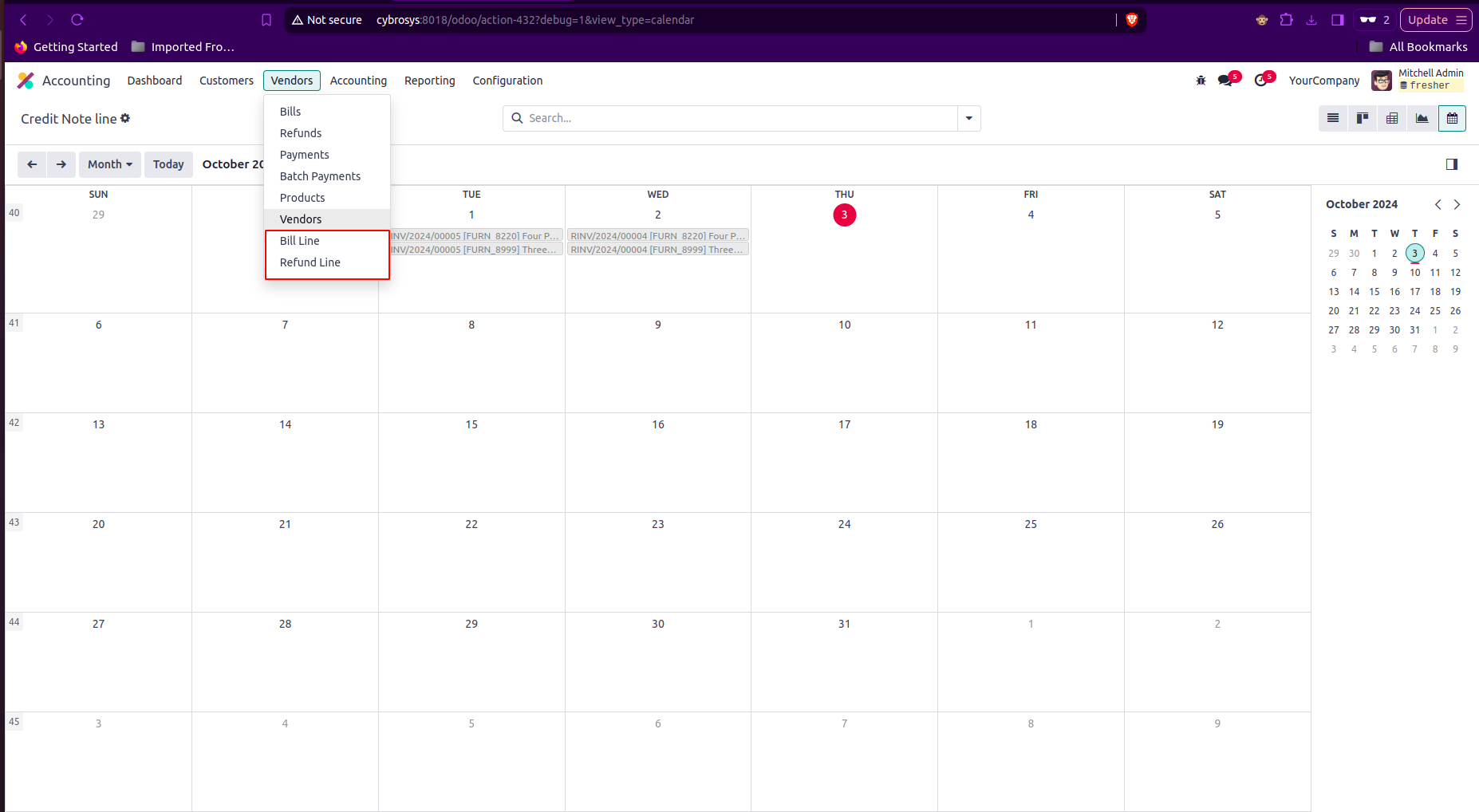Screen dimensions: 1479x812
Task: Open RINV/2024/00004 FURN_8220 calendar event
Action: click(x=658, y=236)
